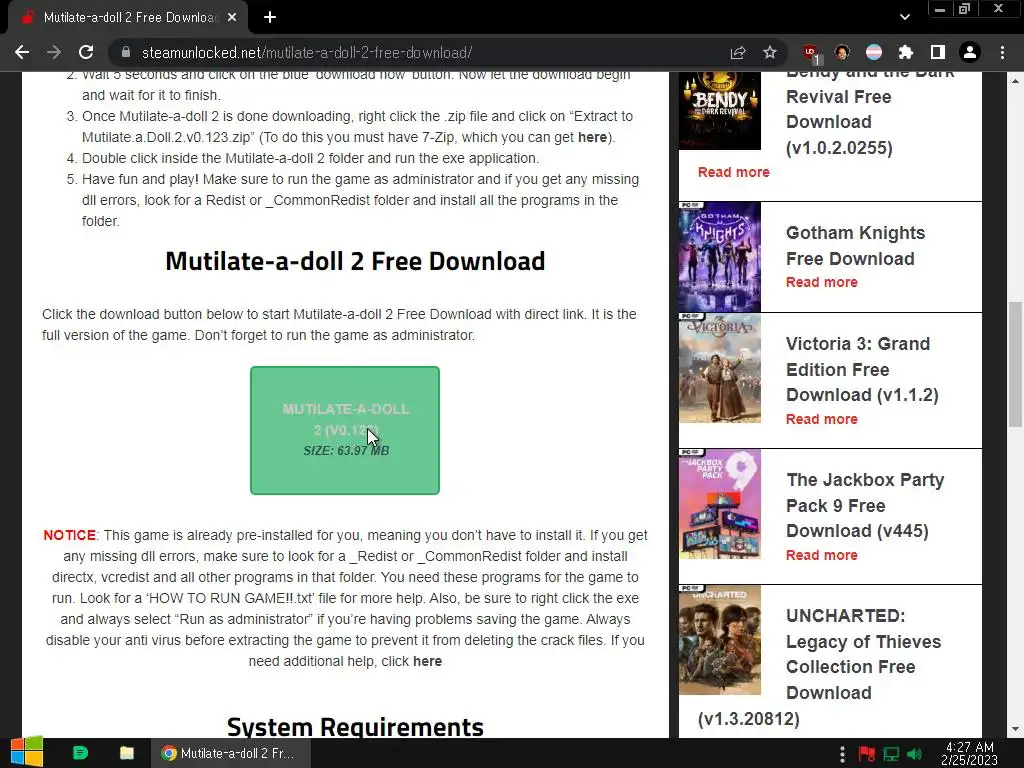Open the striped-flag extension icon
This screenshot has height=768, width=1024.
coord(874,52)
